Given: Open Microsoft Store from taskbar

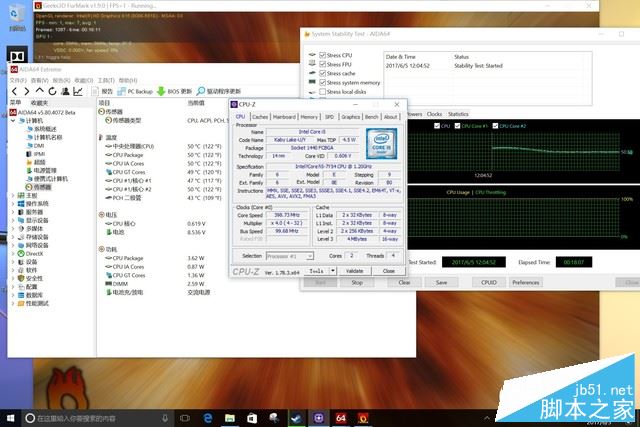Looking at the screenshot, I should click(x=252, y=418).
